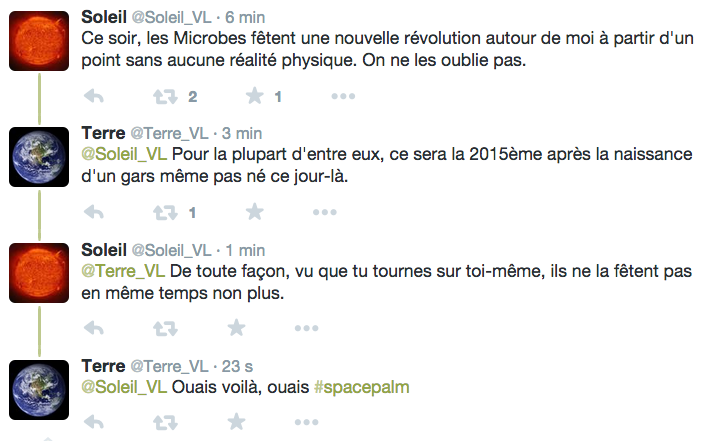Open the @Terre_VL mention in Soleil's reply
The height and width of the screenshot is (441, 709).
(123, 271)
